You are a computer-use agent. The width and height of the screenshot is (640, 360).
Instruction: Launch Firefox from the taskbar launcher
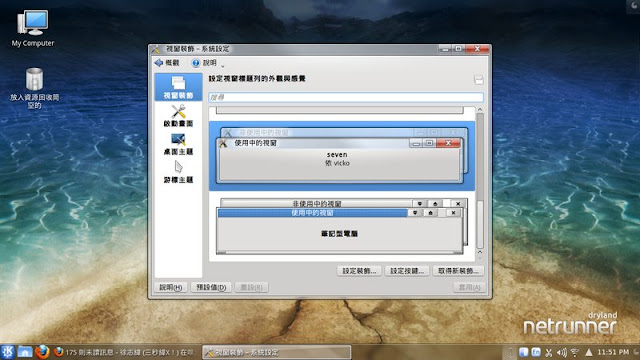[42, 352]
